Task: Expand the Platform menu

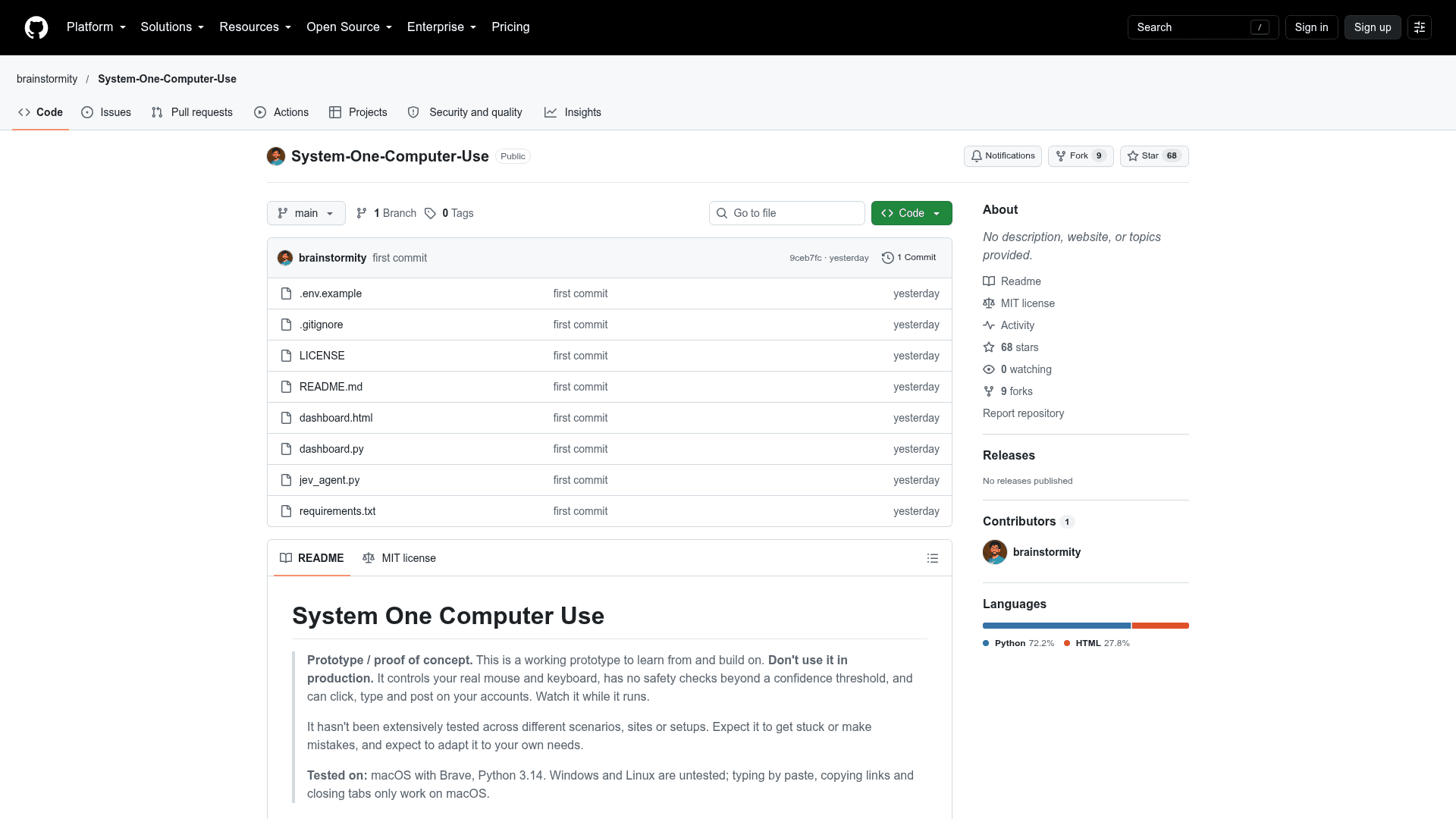Action: [96, 27]
